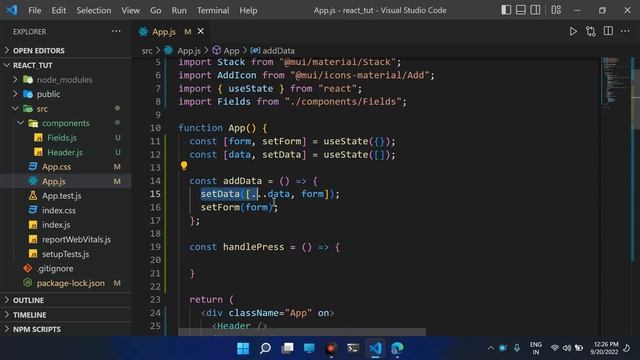Expand the node_modules folder
Viewport: 640px width, 360px height.
[65, 80]
